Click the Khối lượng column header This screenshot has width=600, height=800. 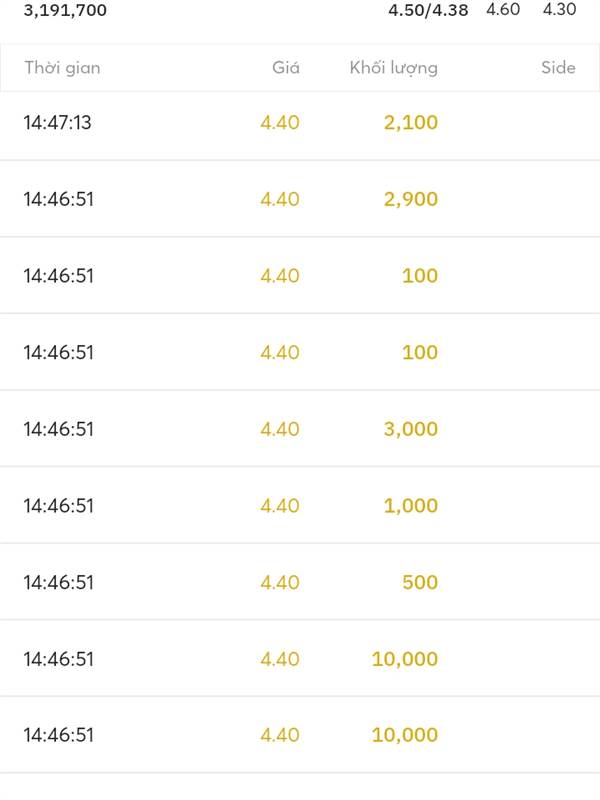pos(393,68)
